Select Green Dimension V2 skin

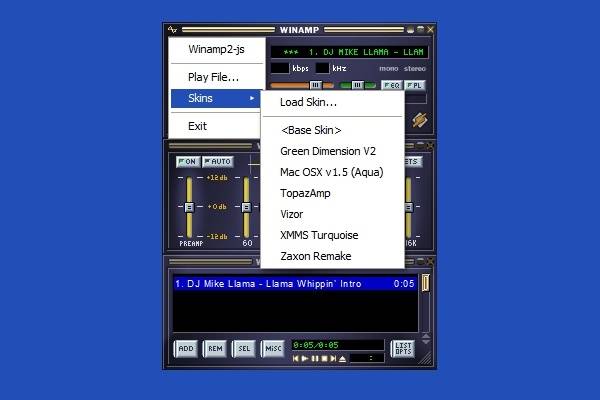point(332,151)
